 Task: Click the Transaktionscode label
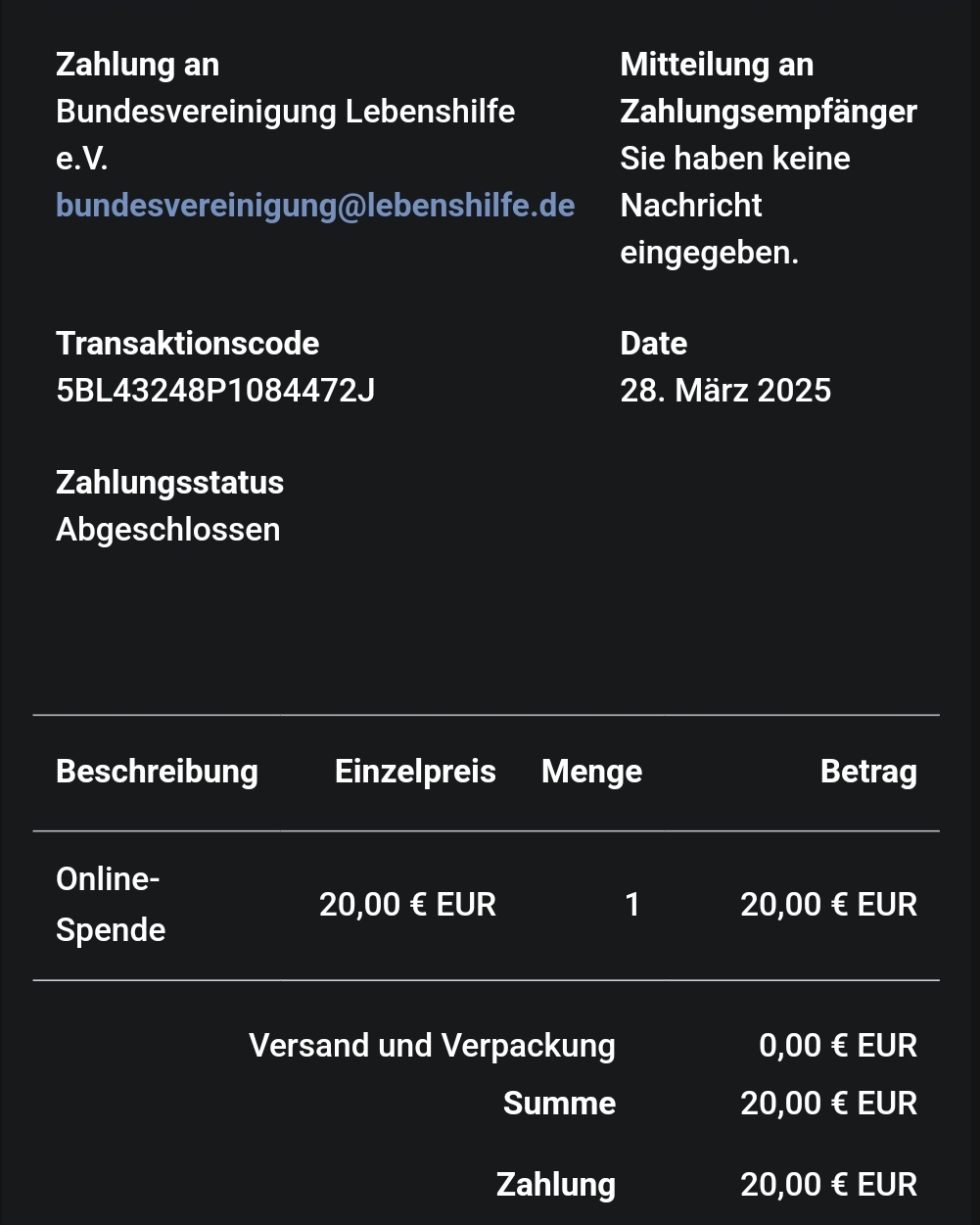pos(187,344)
